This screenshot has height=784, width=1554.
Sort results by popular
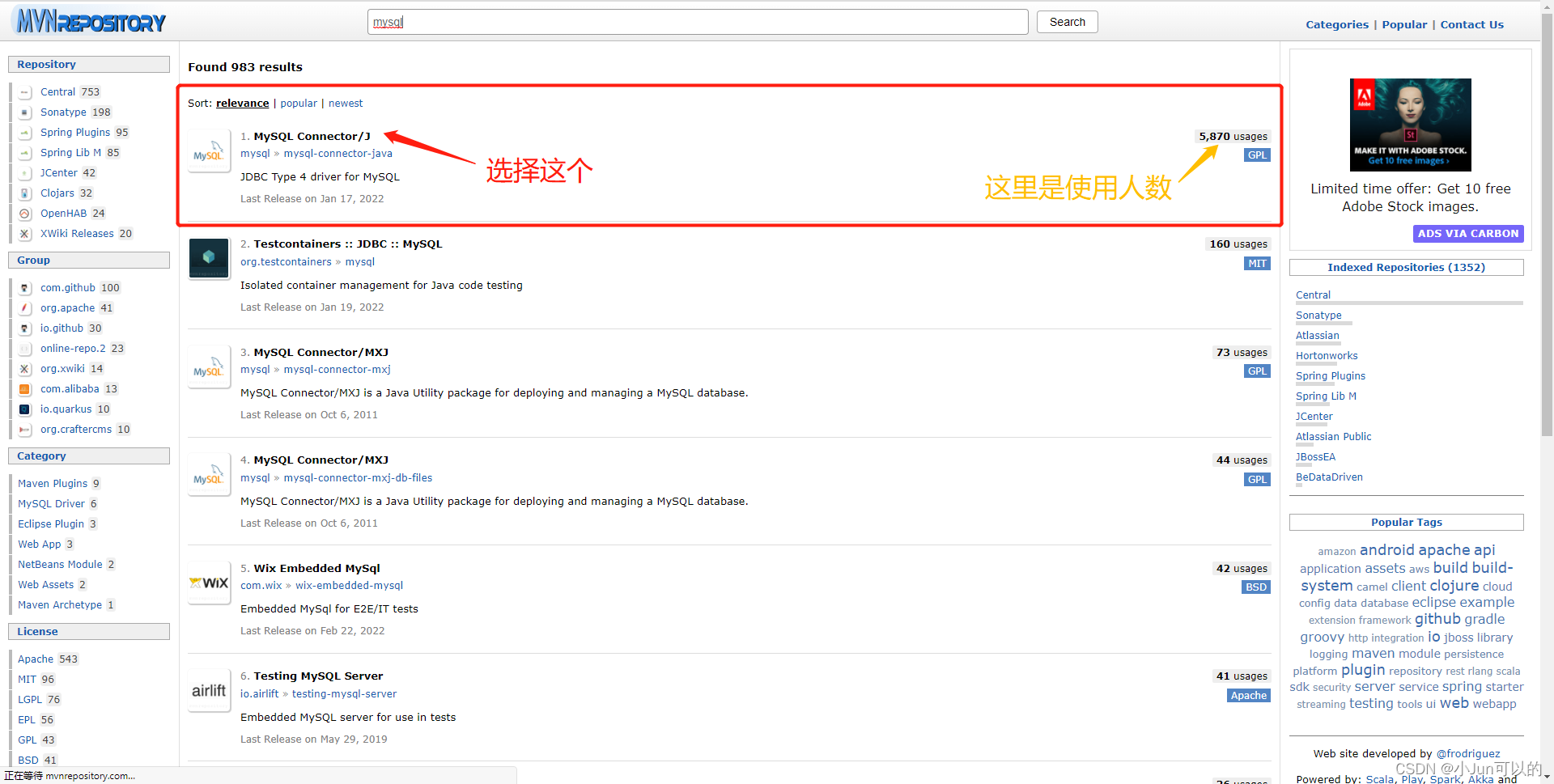click(299, 104)
